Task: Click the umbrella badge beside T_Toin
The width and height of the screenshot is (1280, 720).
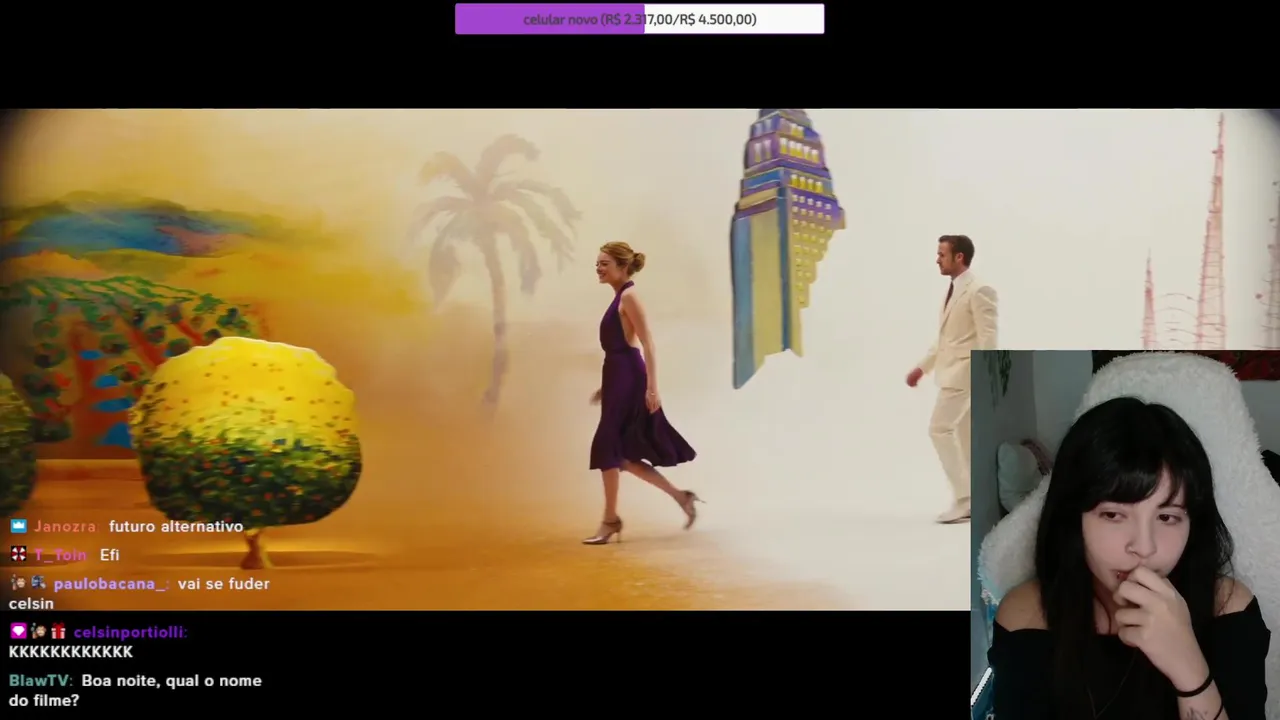Action: (x=18, y=554)
